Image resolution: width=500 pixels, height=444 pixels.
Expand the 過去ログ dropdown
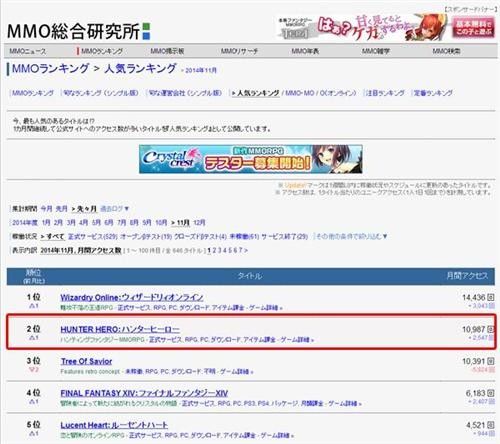click(x=114, y=209)
